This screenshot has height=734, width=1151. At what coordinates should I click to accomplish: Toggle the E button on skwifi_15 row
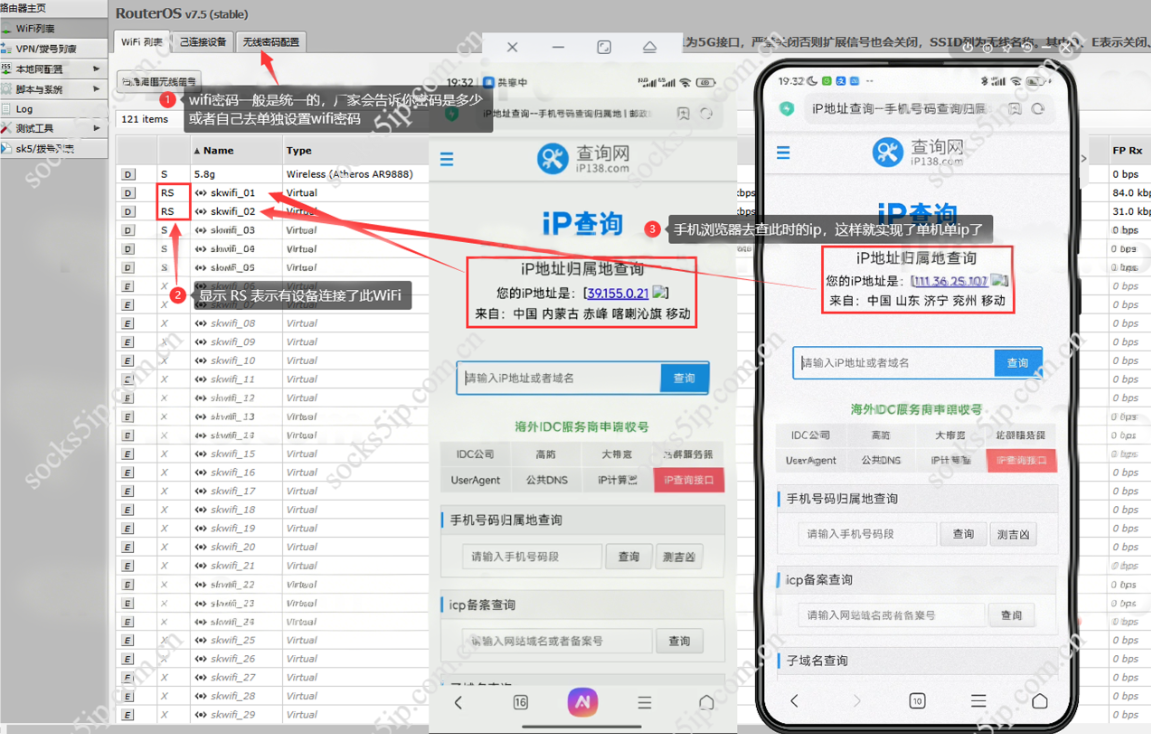point(128,454)
